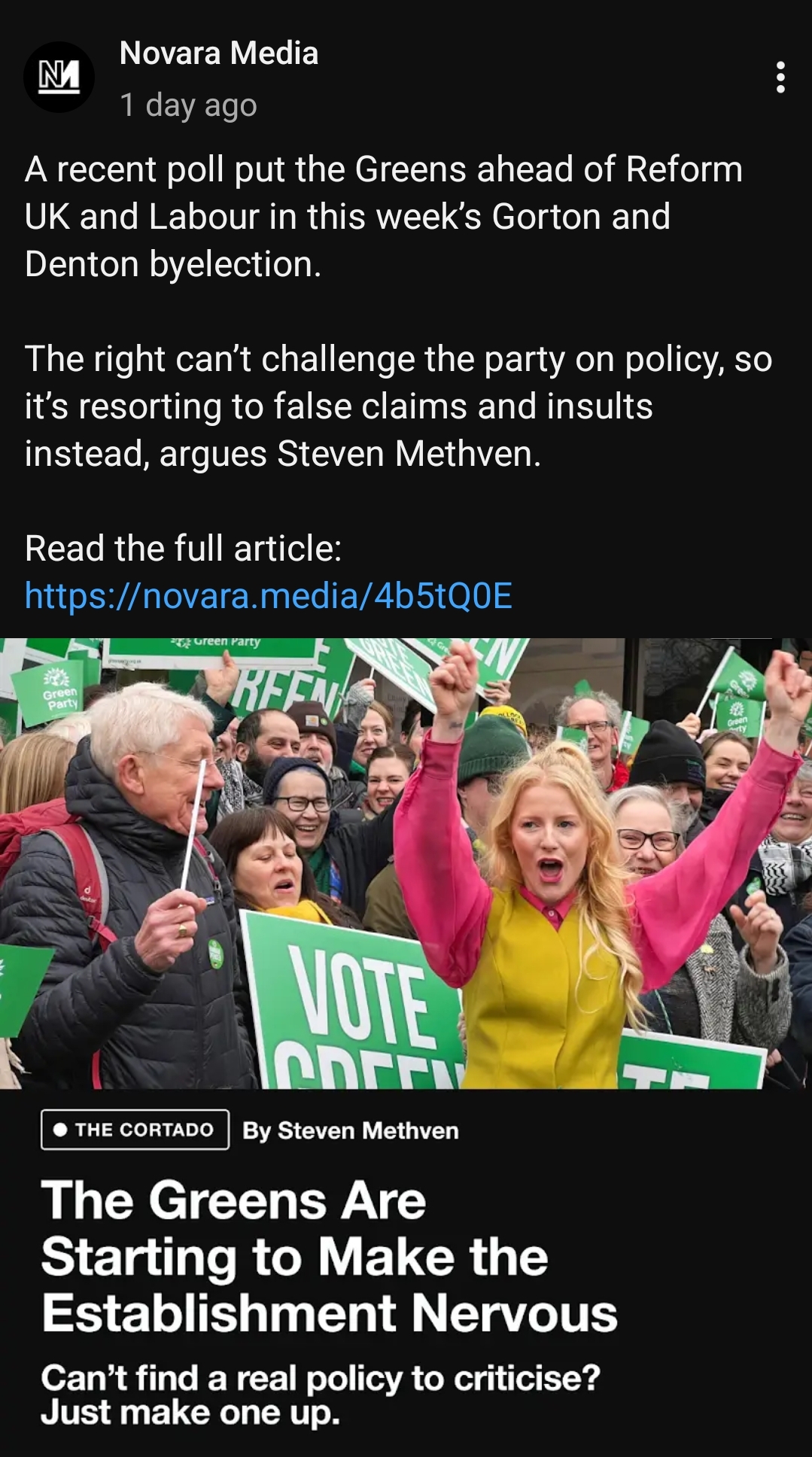
Task: Tap the '1 day ago' timestamp
Action: [188, 105]
